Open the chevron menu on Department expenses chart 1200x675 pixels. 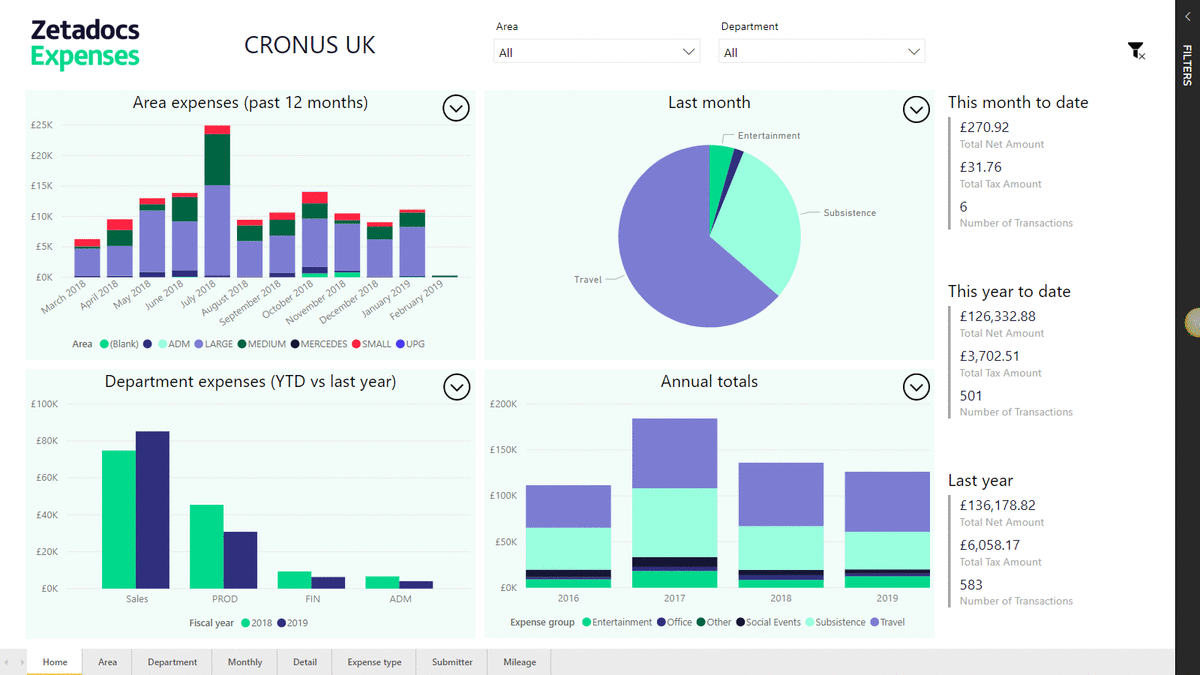pos(457,387)
